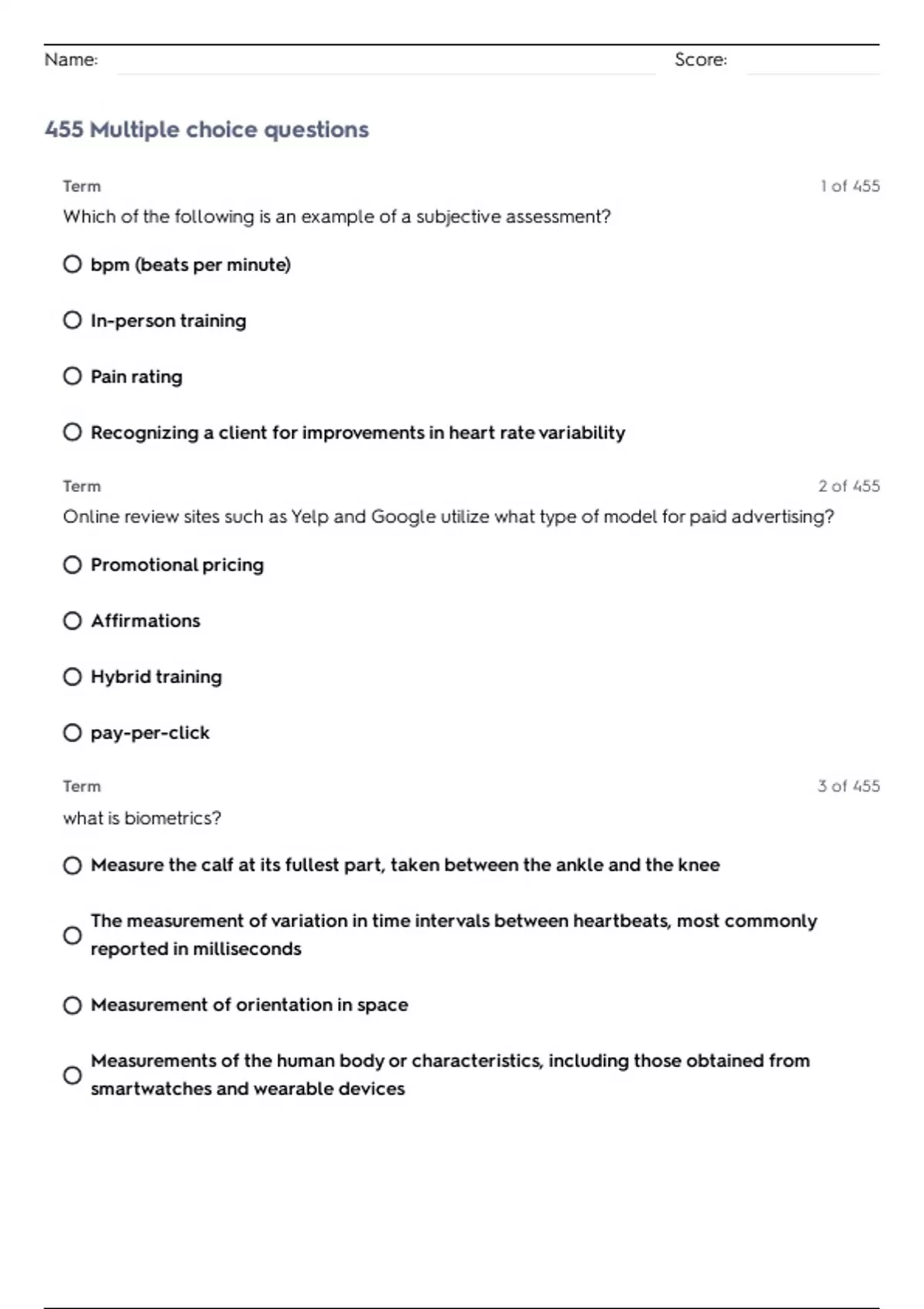Pick 'Hybrid training' option
Image resolution: width=924 pixels, height=1309 pixels.
[72, 677]
